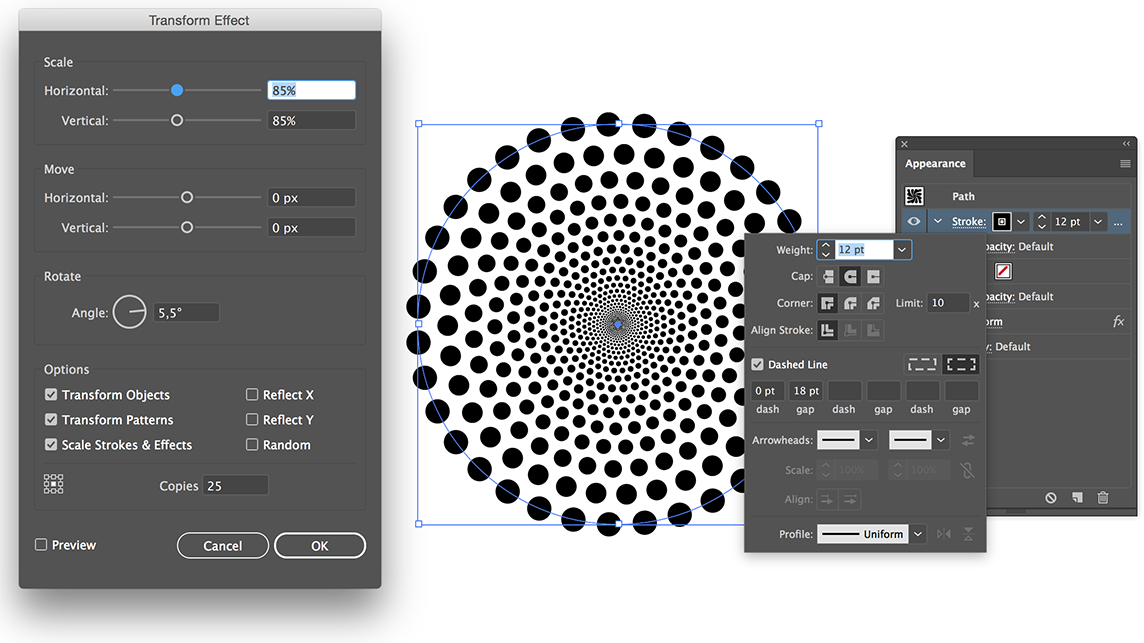The height and width of the screenshot is (643, 1144).
Task: Choose the Bevel Join corner style
Action: click(x=873, y=303)
